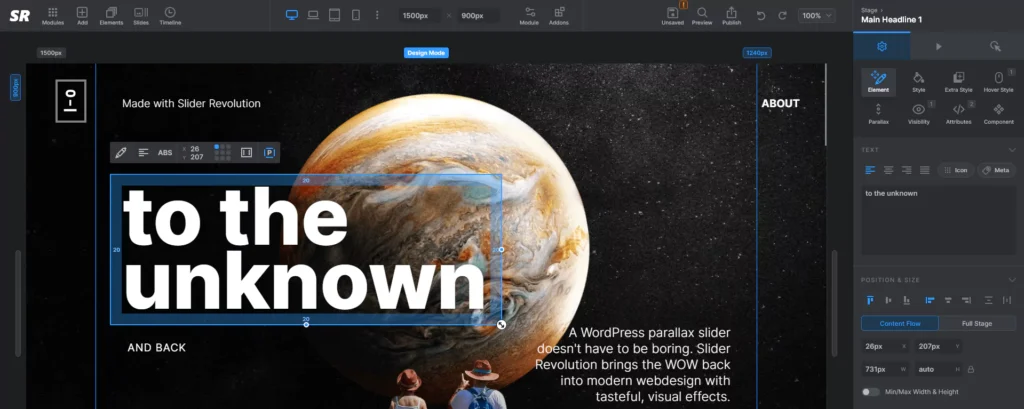Click the Icon button in Text section
Screen dimensions: 1024x409
coord(956,170)
